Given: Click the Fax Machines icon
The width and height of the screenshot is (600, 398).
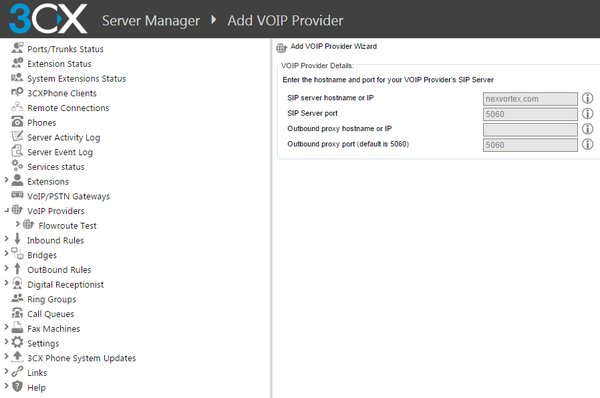Looking at the screenshot, I should pos(17,328).
